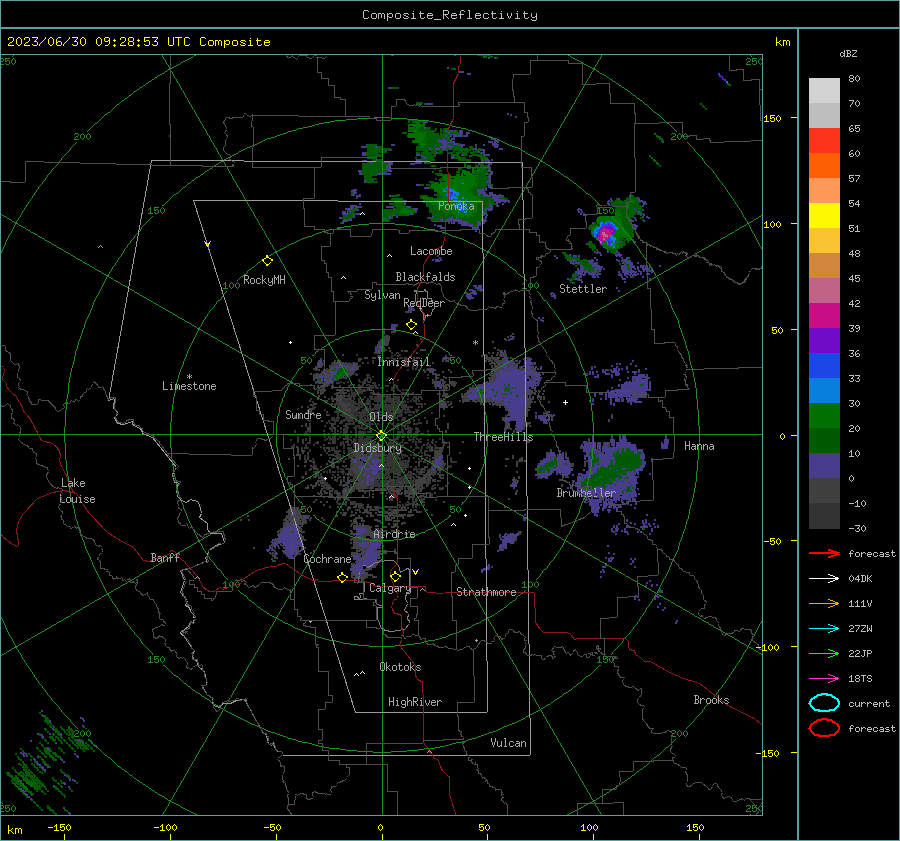The image size is (900, 841).
Task: Click the Lake Louise label
Action: tap(77, 491)
